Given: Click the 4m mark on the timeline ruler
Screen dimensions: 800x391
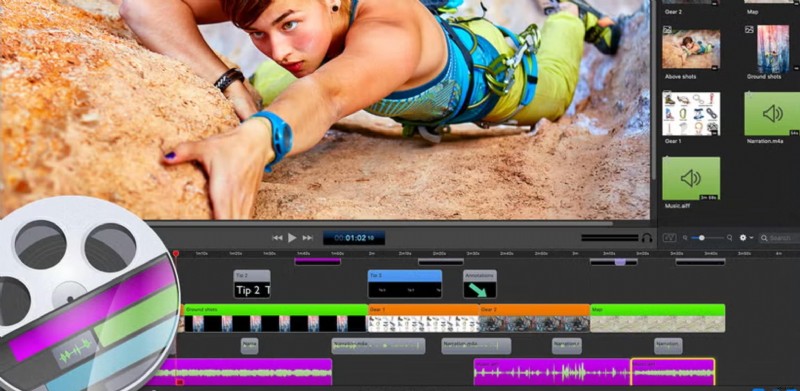Looking at the screenshot, I should 779,253.
